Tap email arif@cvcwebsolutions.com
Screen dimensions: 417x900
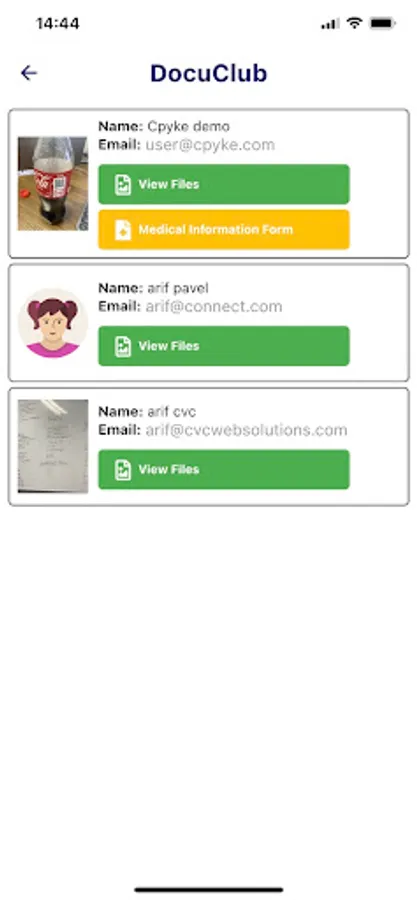(x=246, y=430)
